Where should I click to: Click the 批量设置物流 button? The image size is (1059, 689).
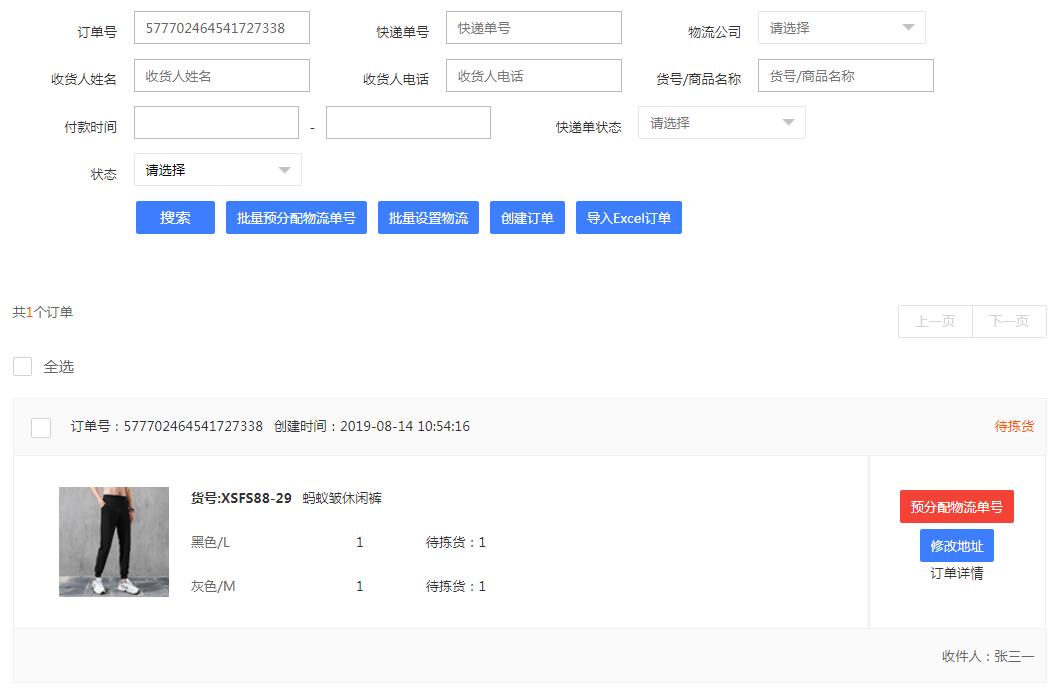point(427,217)
